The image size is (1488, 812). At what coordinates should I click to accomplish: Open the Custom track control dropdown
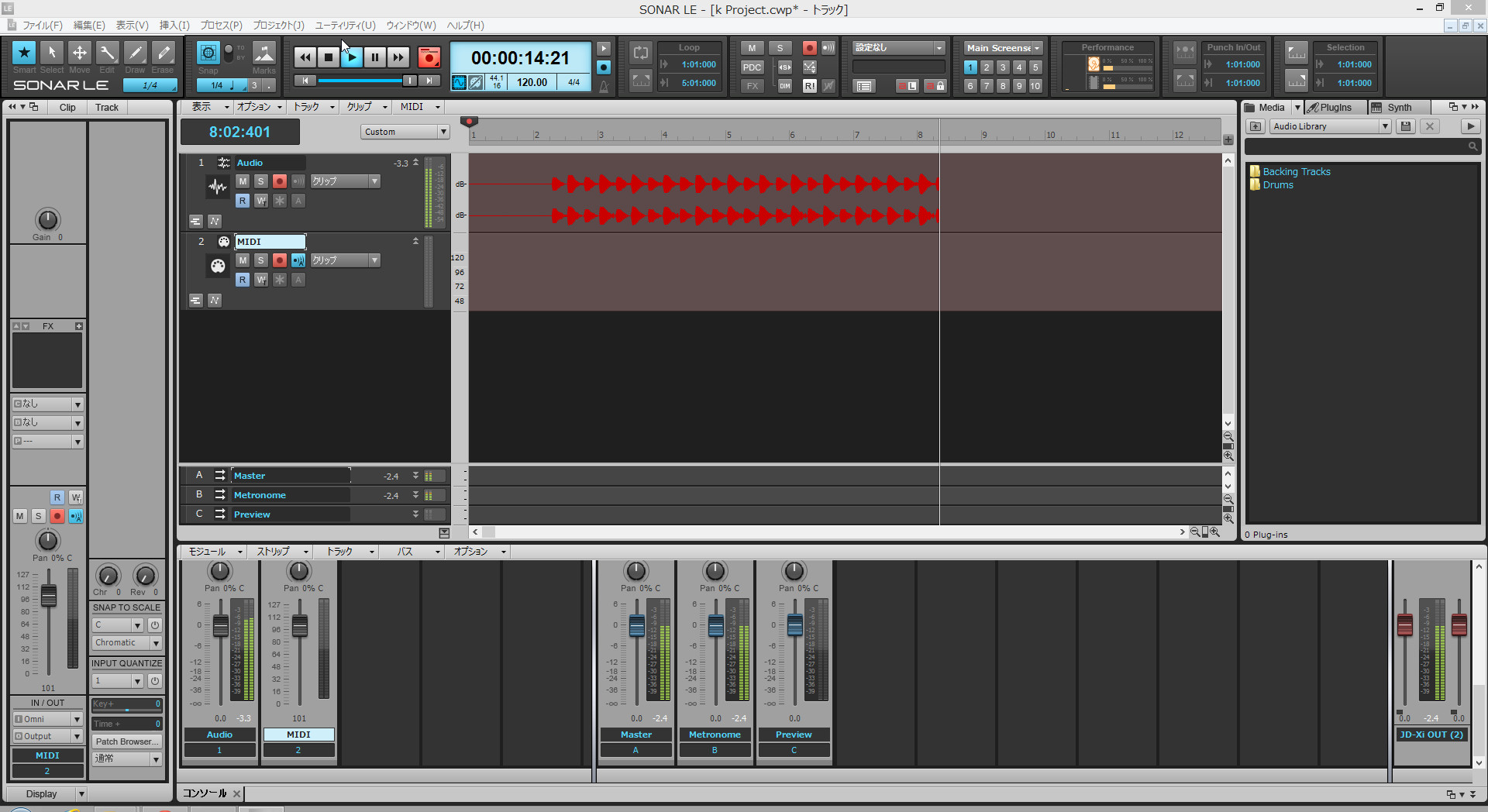(x=405, y=132)
